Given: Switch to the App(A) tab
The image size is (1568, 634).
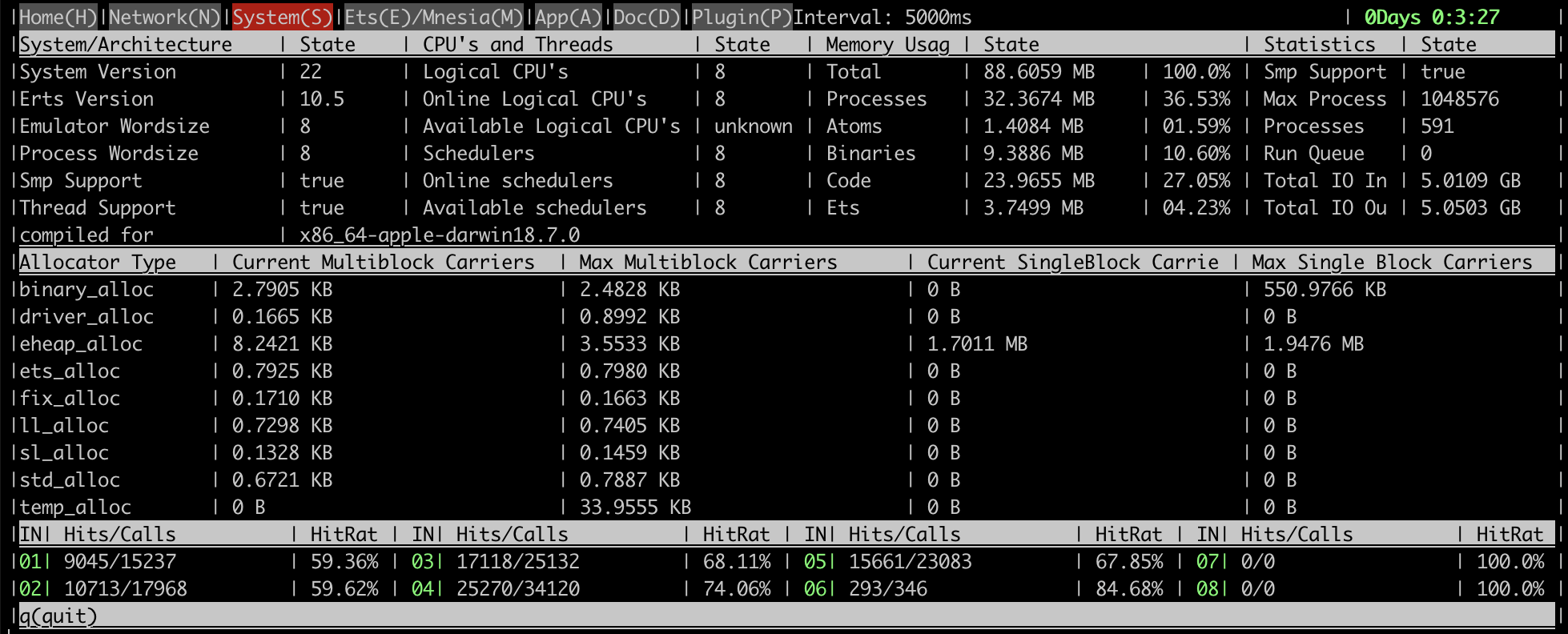Looking at the screenshot, I should (568, 17).
